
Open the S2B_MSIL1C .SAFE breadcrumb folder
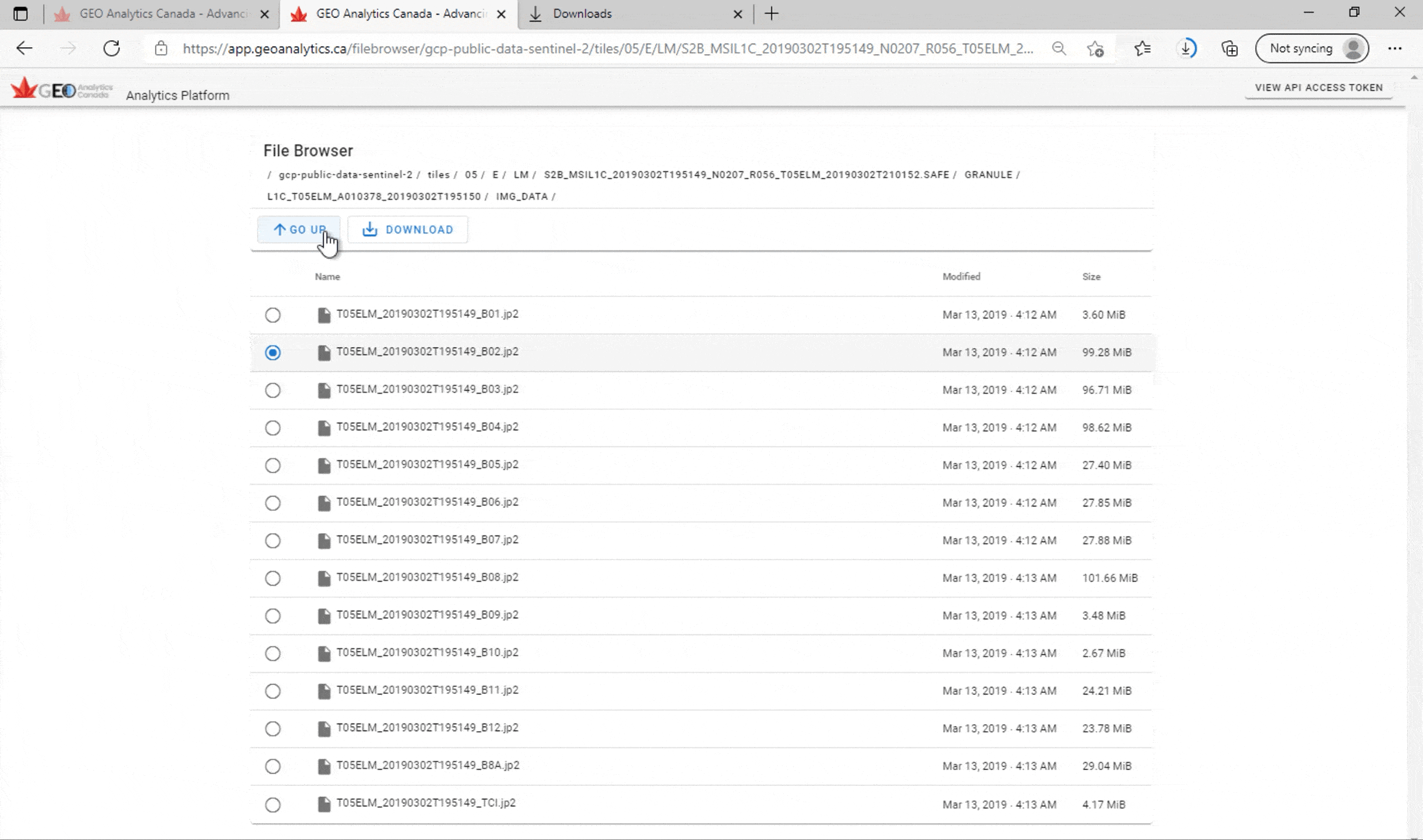coord(746,175)
